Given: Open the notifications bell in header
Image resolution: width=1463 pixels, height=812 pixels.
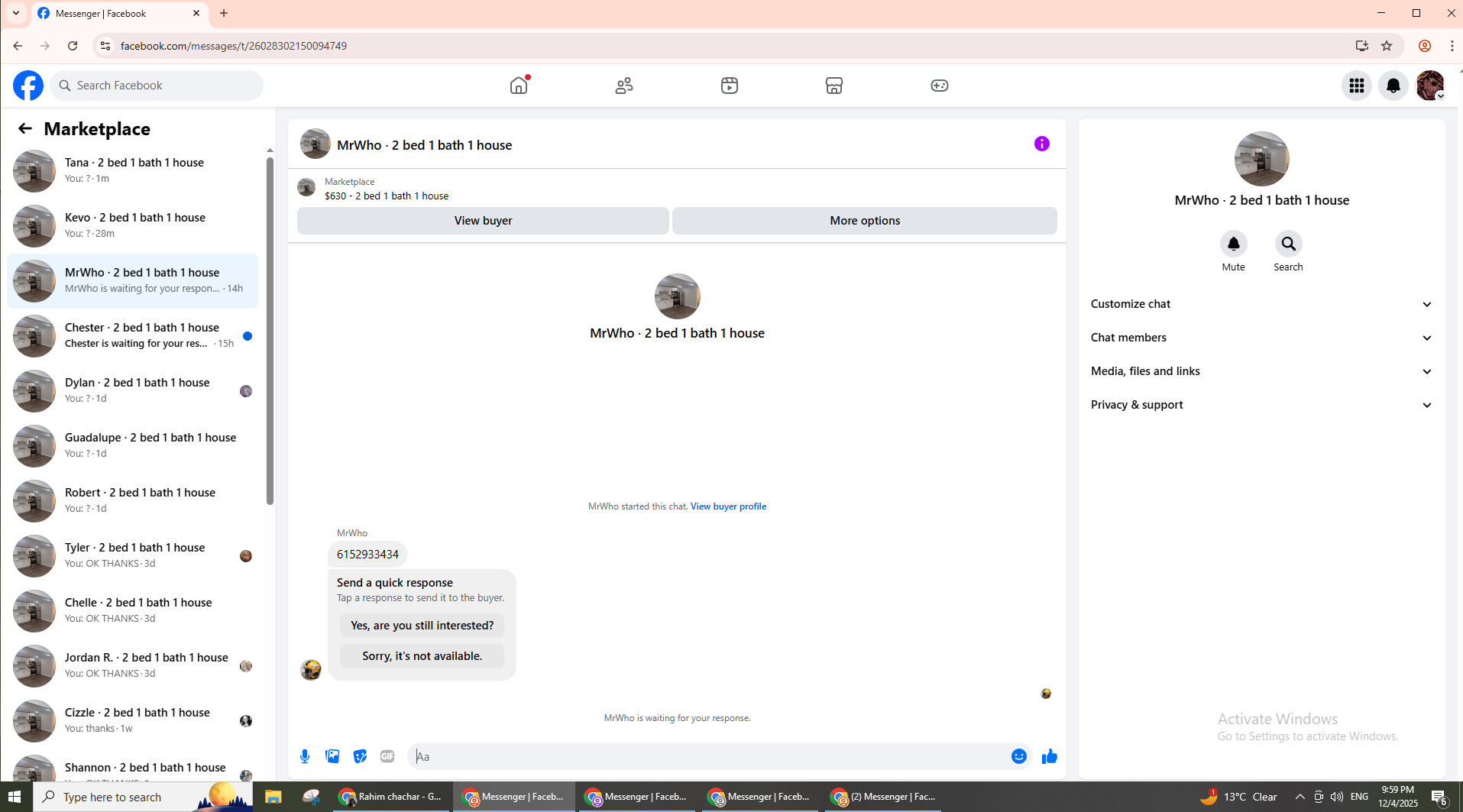Looking at the screenshot, I should pos(1393,86).
